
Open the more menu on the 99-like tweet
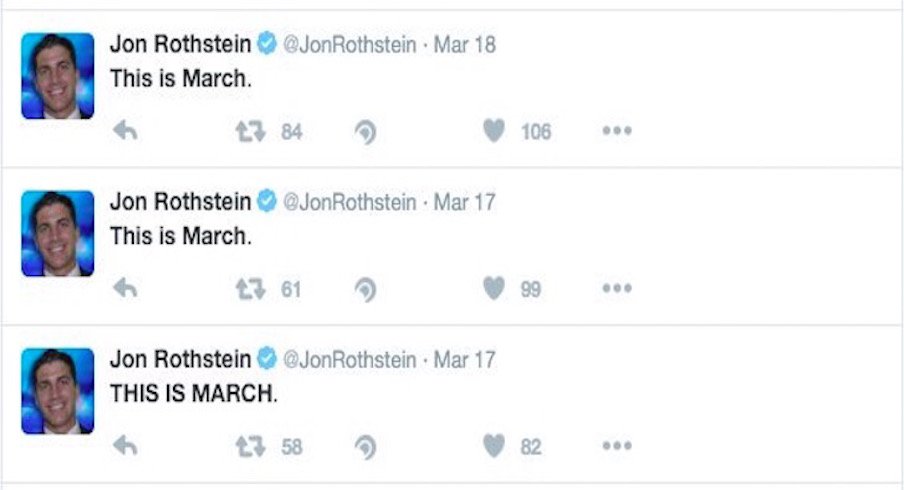(617, 288)
